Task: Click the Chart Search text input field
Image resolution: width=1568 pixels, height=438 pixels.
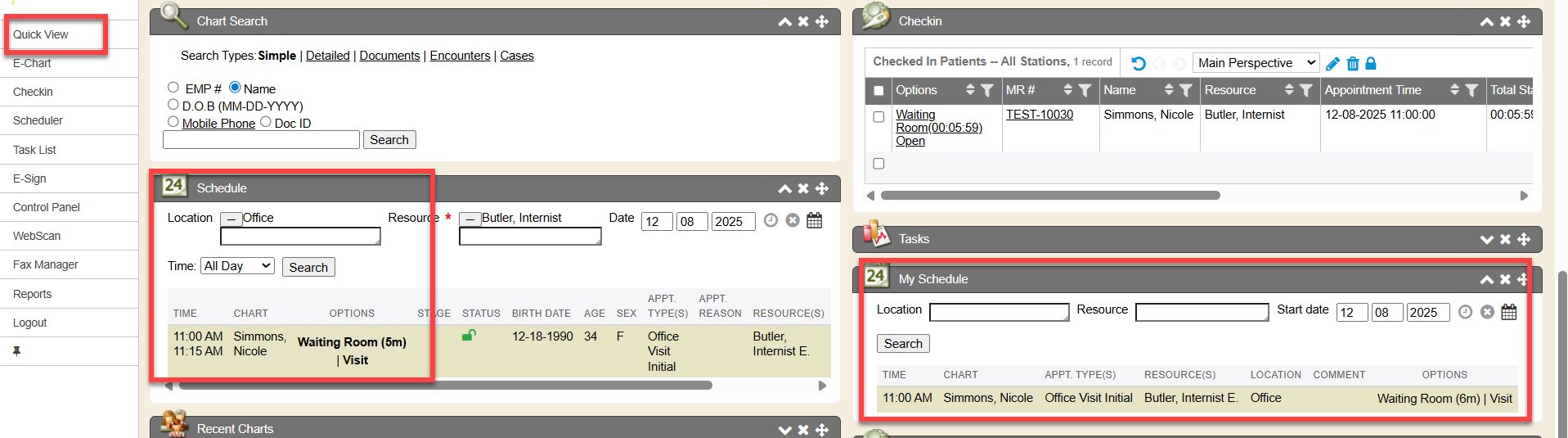Action: tap(261, 140)
